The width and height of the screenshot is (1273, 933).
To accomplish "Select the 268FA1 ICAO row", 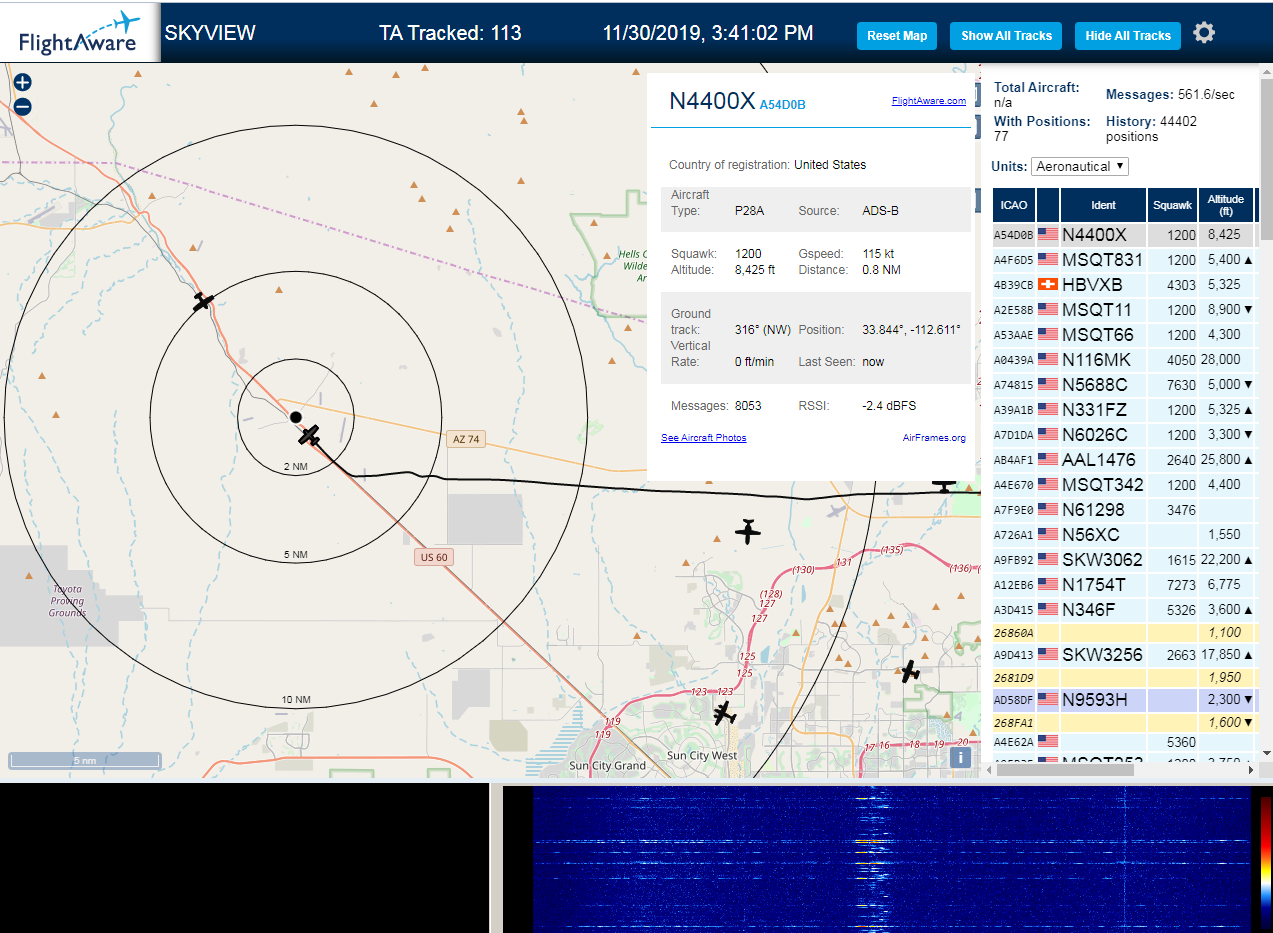I will click(x=1123, y=723).
